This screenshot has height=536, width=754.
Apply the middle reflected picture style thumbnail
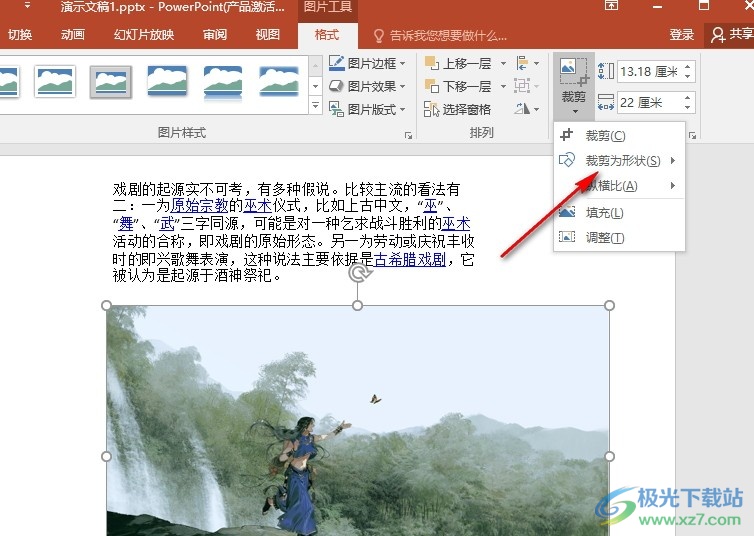tap(223, 82)
